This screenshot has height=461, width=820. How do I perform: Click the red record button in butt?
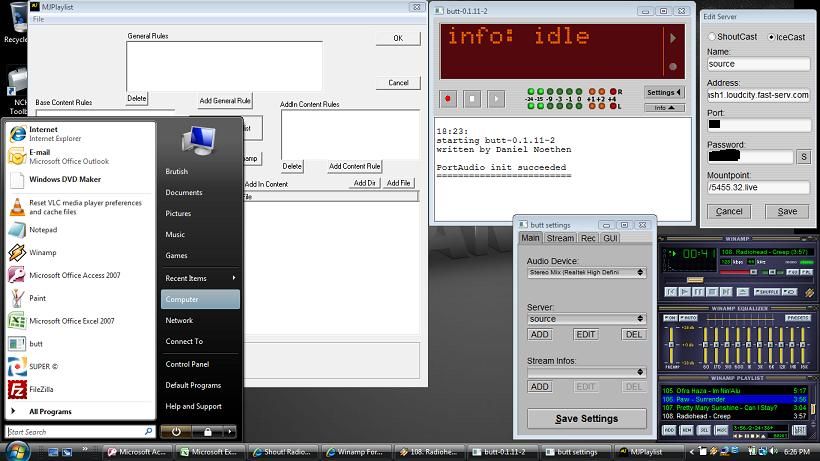click(448, 99)
